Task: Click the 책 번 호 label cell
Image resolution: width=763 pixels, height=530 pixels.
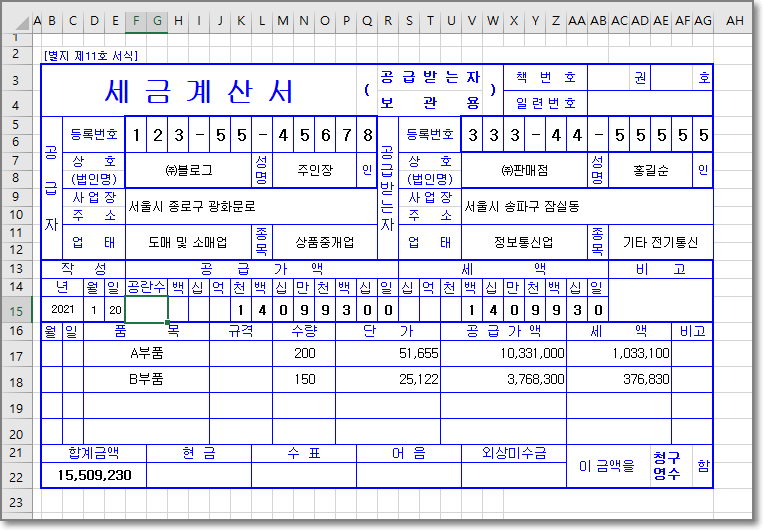Action: coord(545,77)
